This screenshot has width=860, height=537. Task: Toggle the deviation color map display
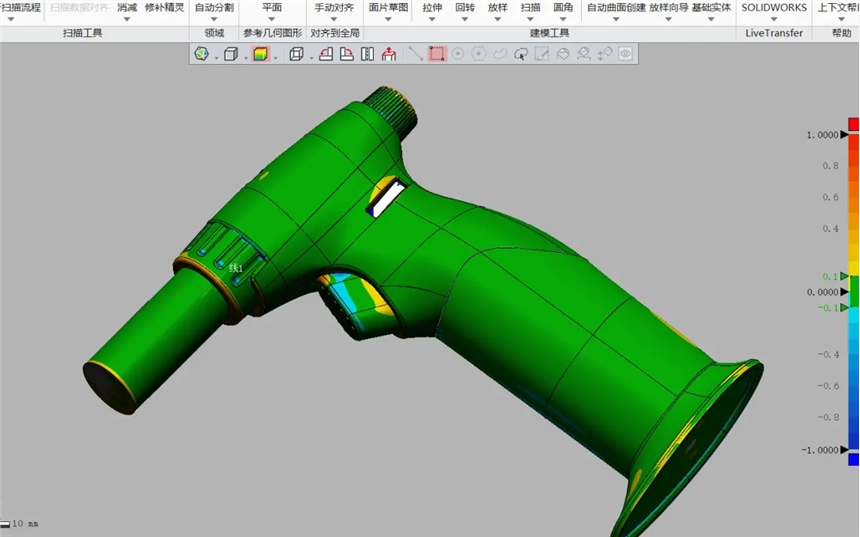(260, 54)
